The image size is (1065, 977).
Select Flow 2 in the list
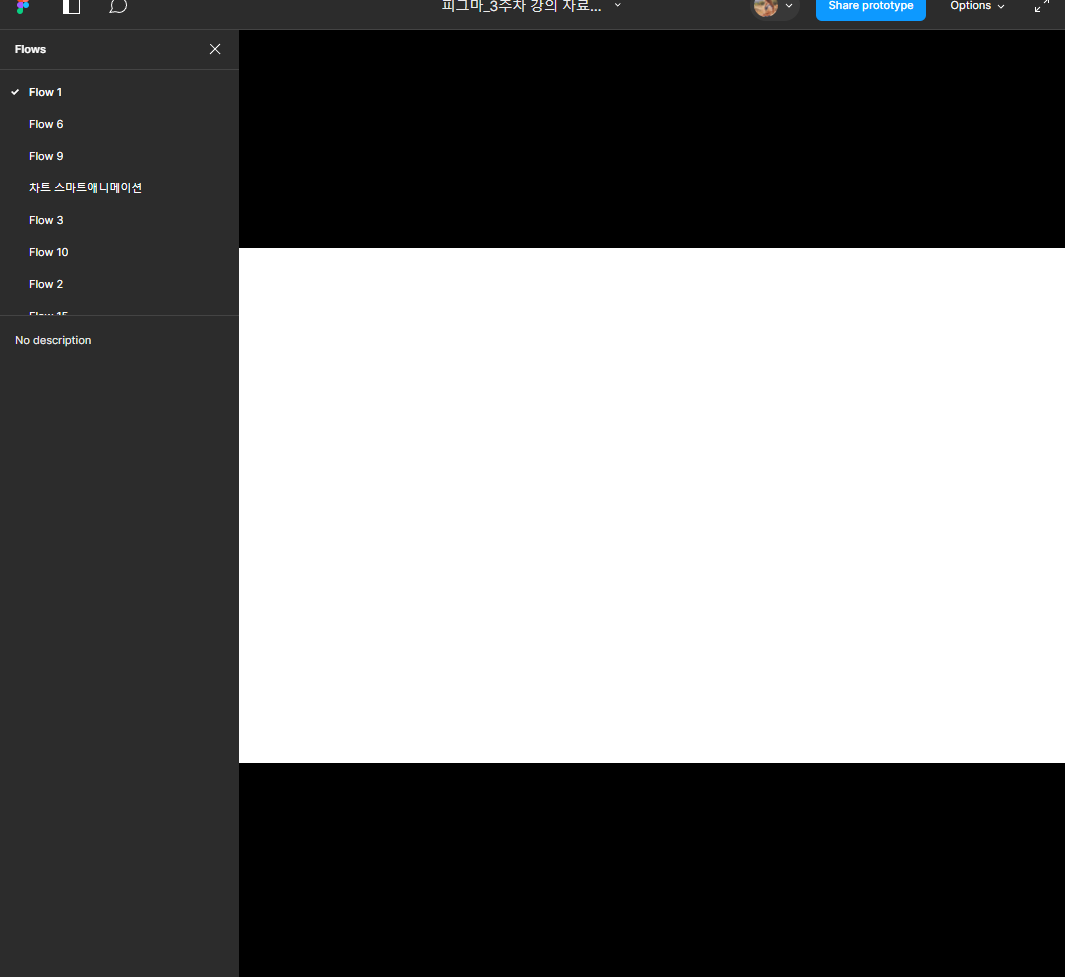pos(120,283)
